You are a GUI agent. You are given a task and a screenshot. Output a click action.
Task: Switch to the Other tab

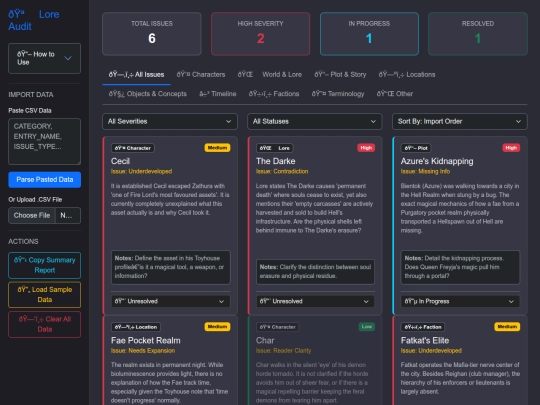coord(395,94)
